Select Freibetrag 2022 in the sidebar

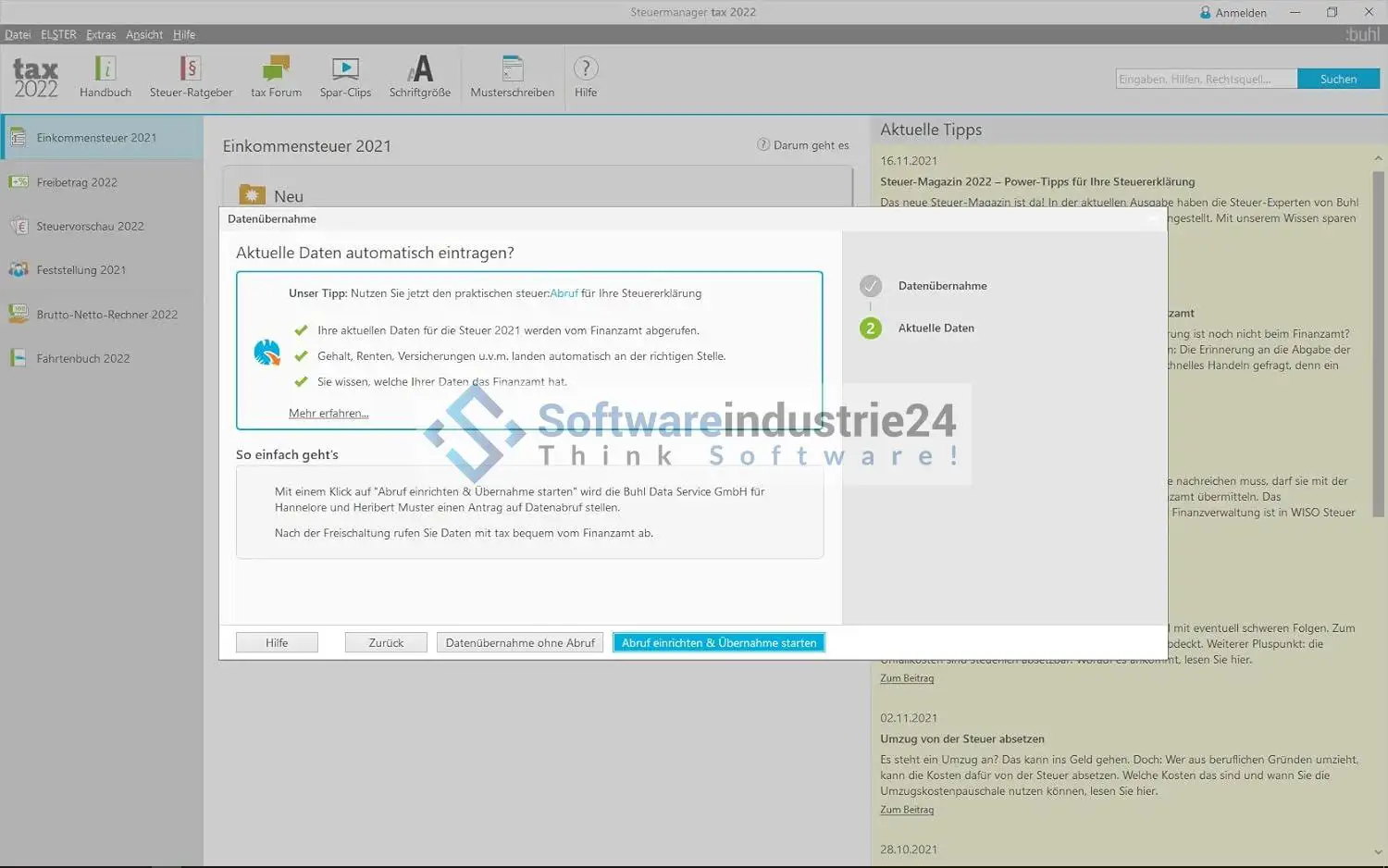(77, 182)
